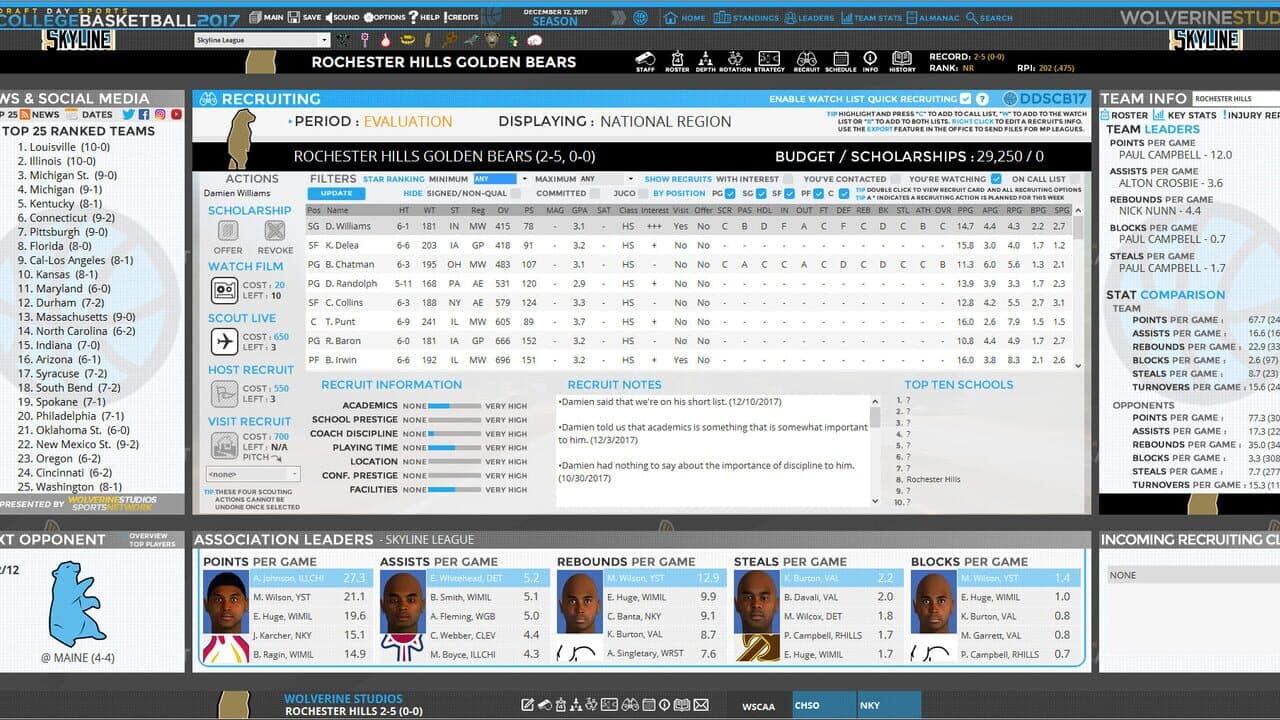Open the visit pitch none dropdown
1280x720 pixels.
coord(252,474)
